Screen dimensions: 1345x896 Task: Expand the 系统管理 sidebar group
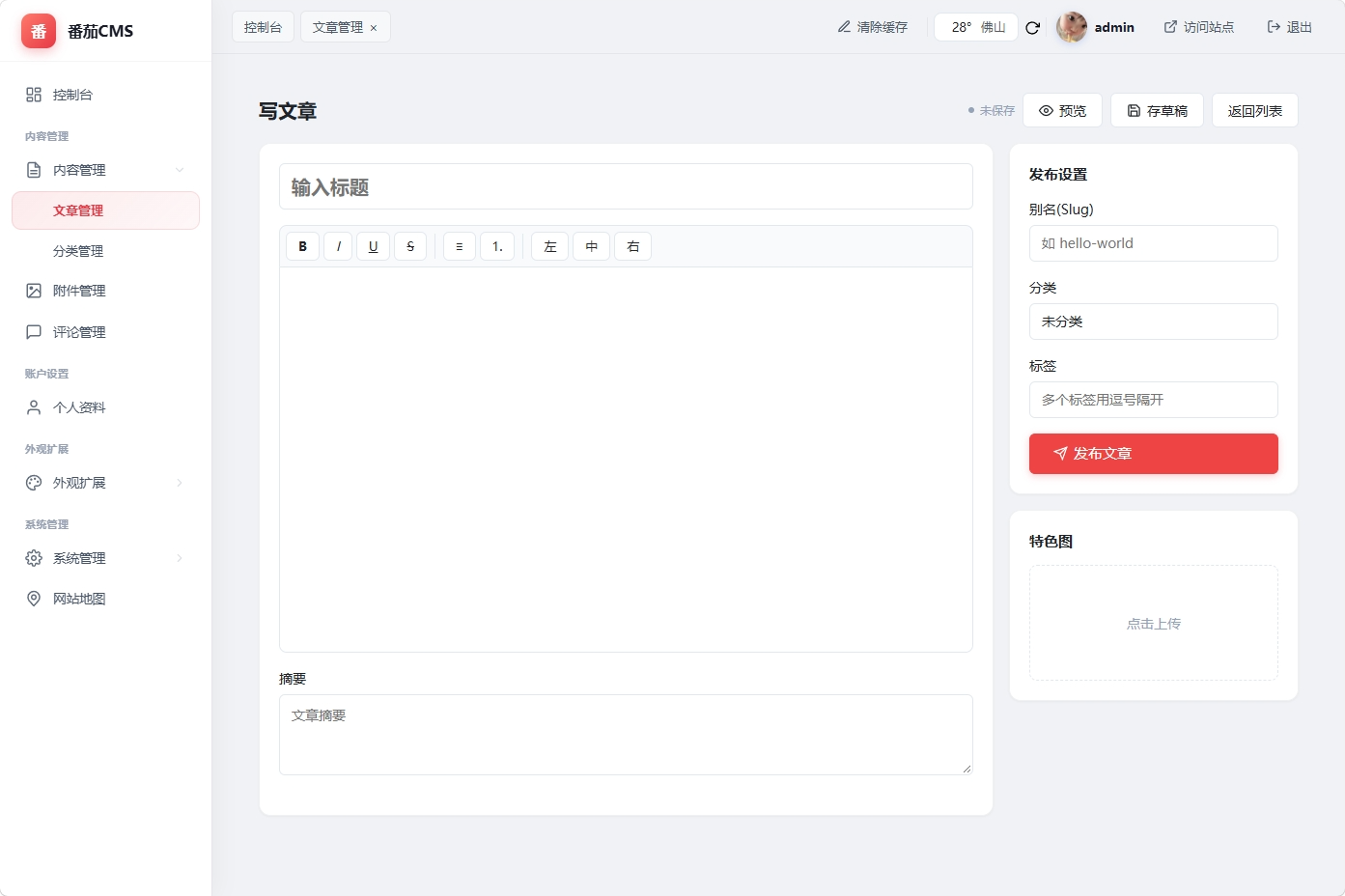click(105, 558)
